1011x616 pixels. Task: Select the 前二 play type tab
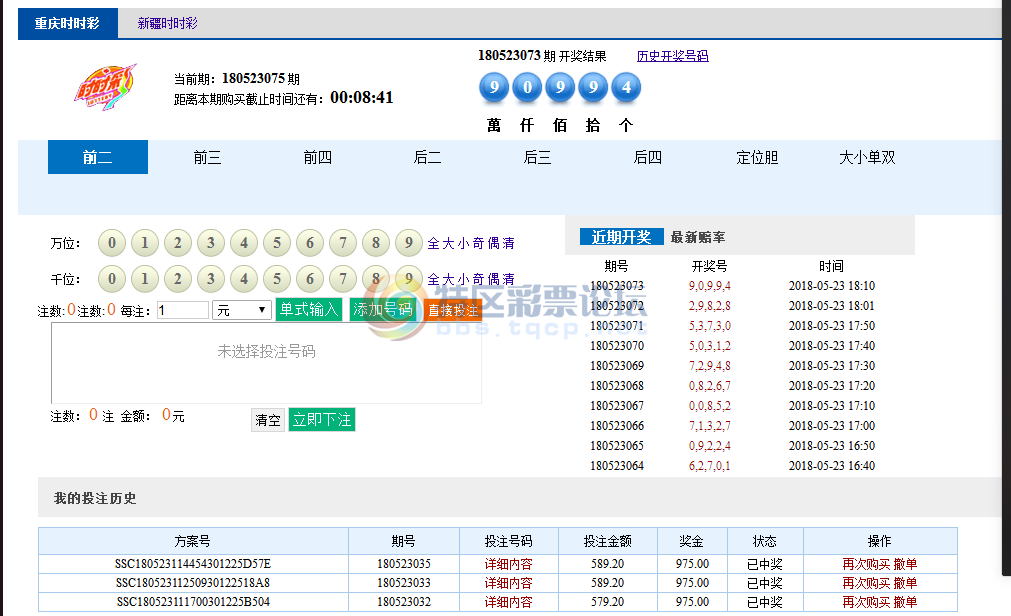pos(97,157)
